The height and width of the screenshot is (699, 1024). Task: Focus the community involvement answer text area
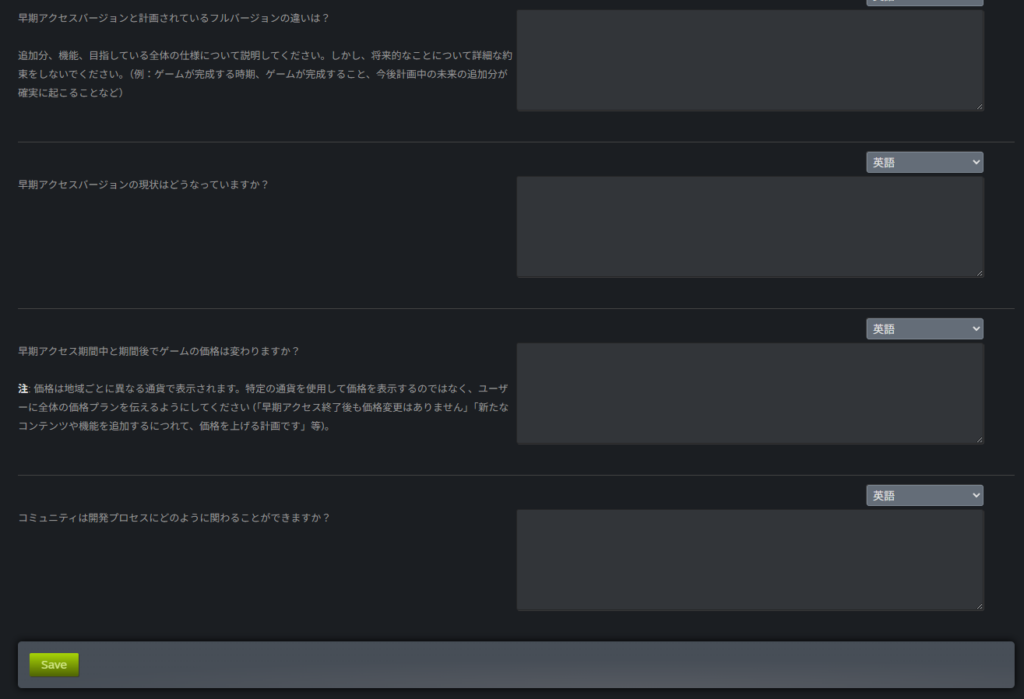pos(749,560)
